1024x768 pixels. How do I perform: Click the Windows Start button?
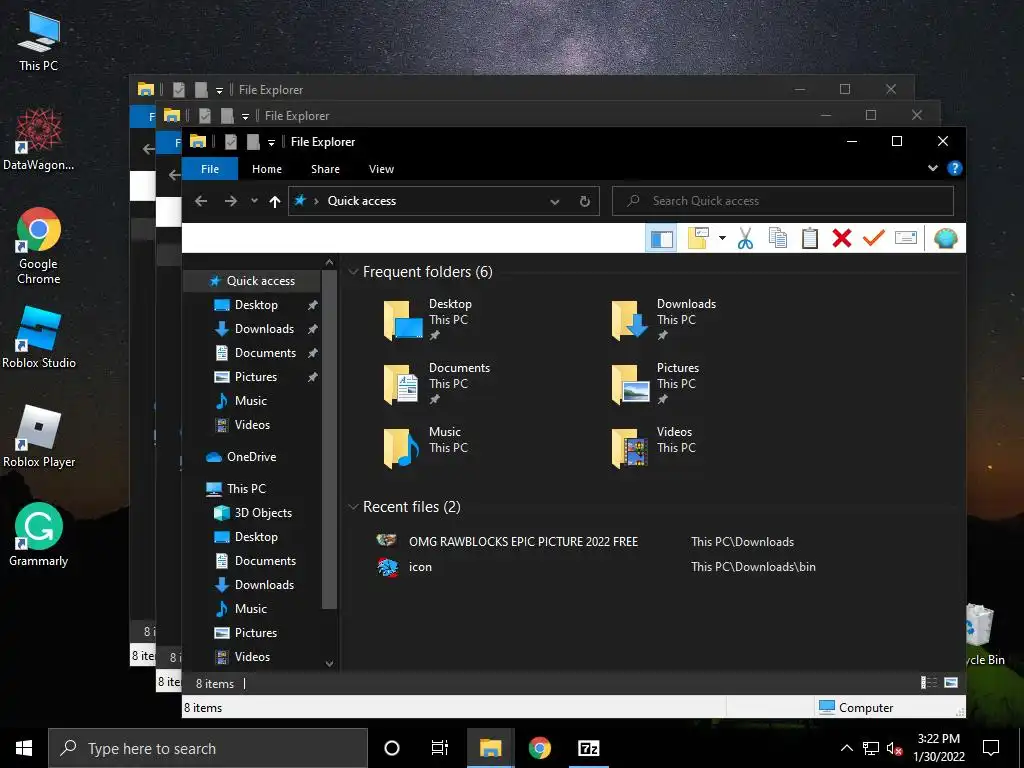tap(24, 748)
